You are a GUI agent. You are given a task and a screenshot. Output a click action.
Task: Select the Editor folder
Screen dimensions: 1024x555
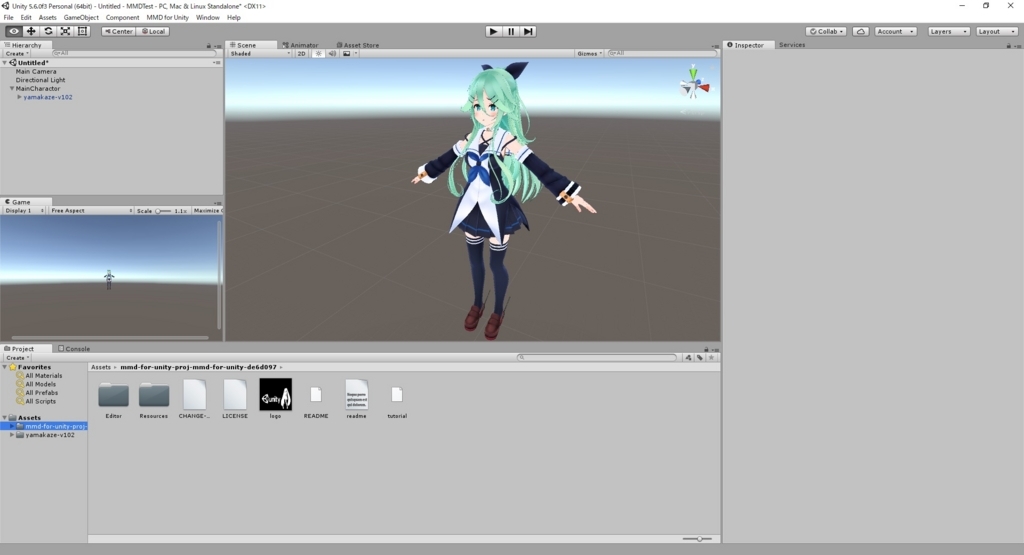click(114, 399)
